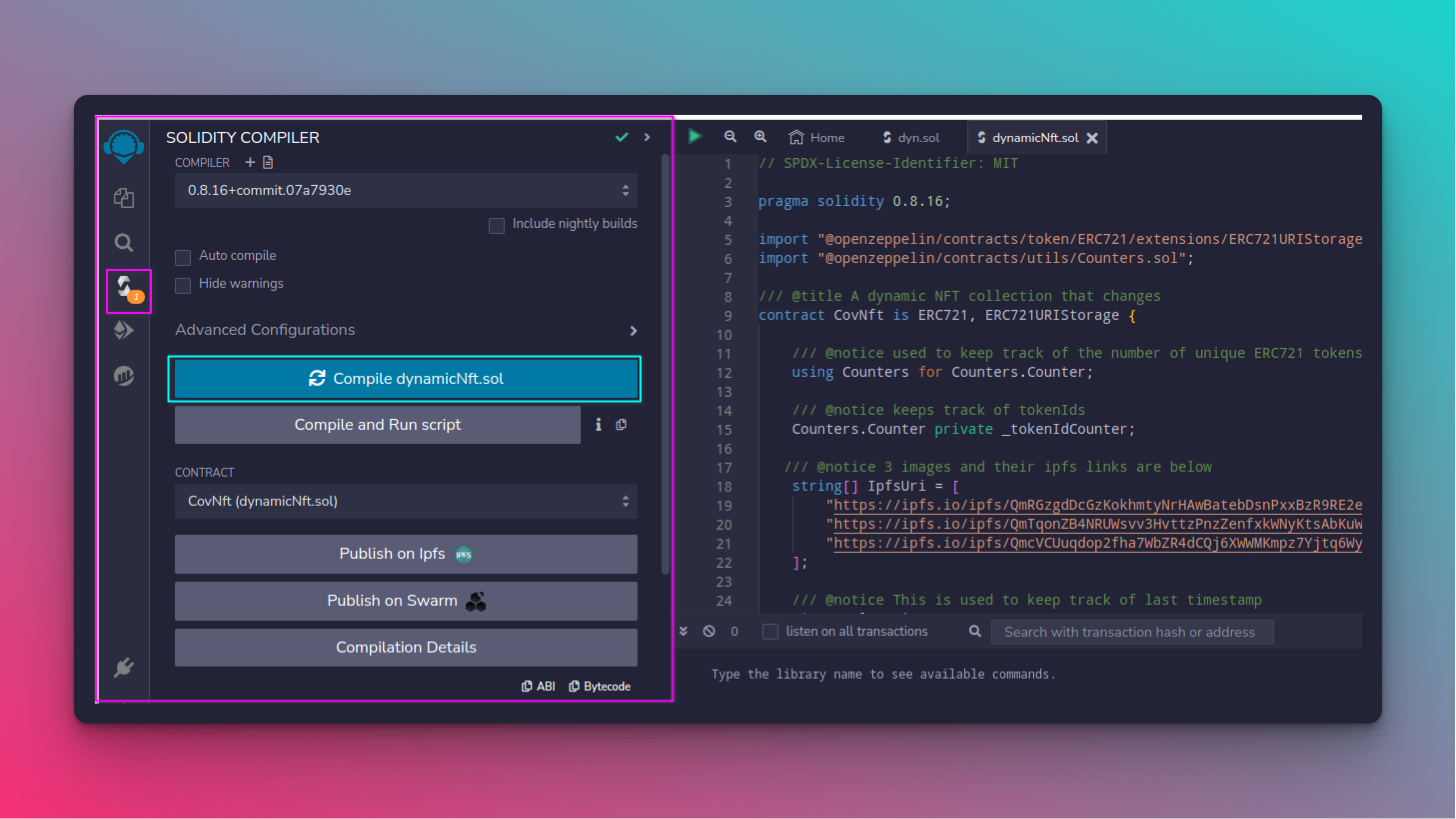
Task: Enable Include nightly builds checkbox
Action: point(496,225)
